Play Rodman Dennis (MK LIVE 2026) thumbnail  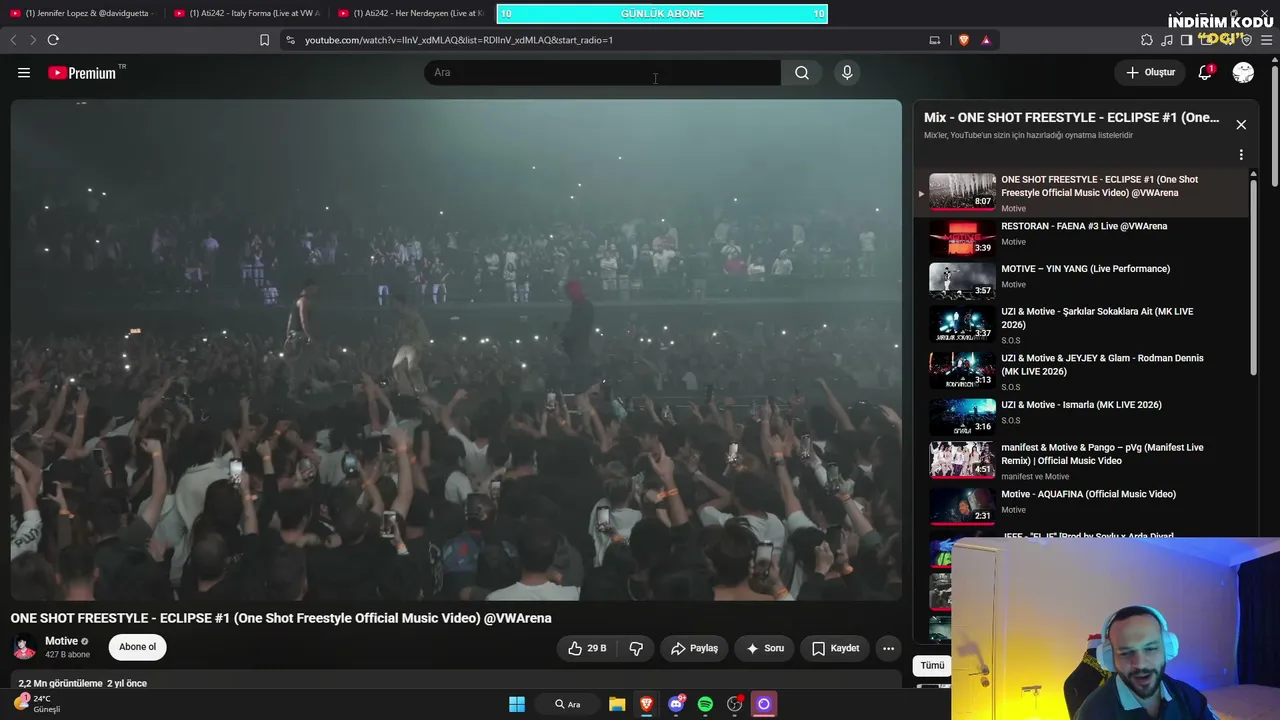(x=962, y=371)
